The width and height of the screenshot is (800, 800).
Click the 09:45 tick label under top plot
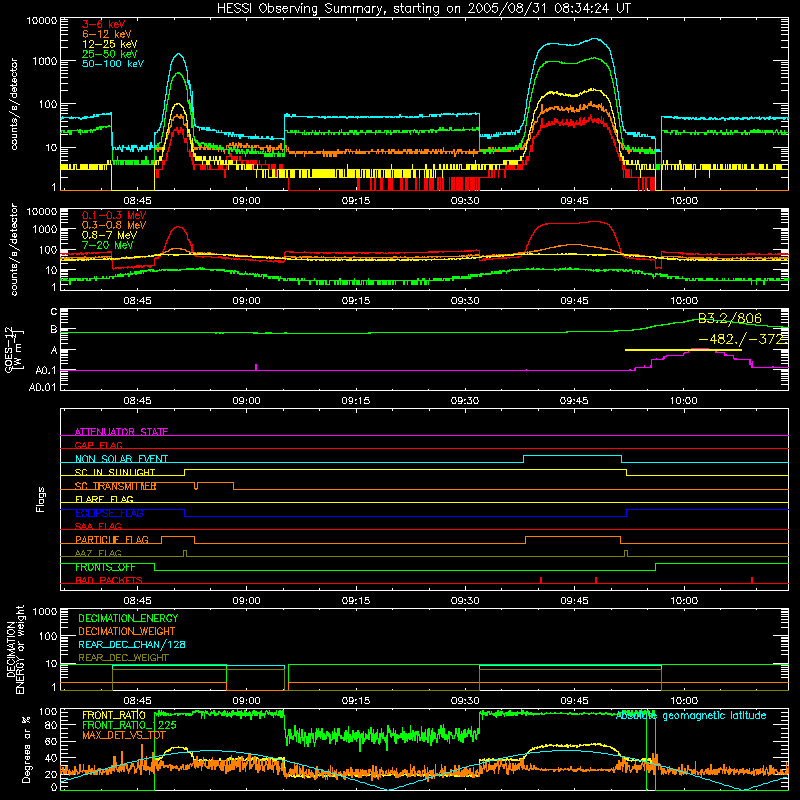(x=574, y=201)
